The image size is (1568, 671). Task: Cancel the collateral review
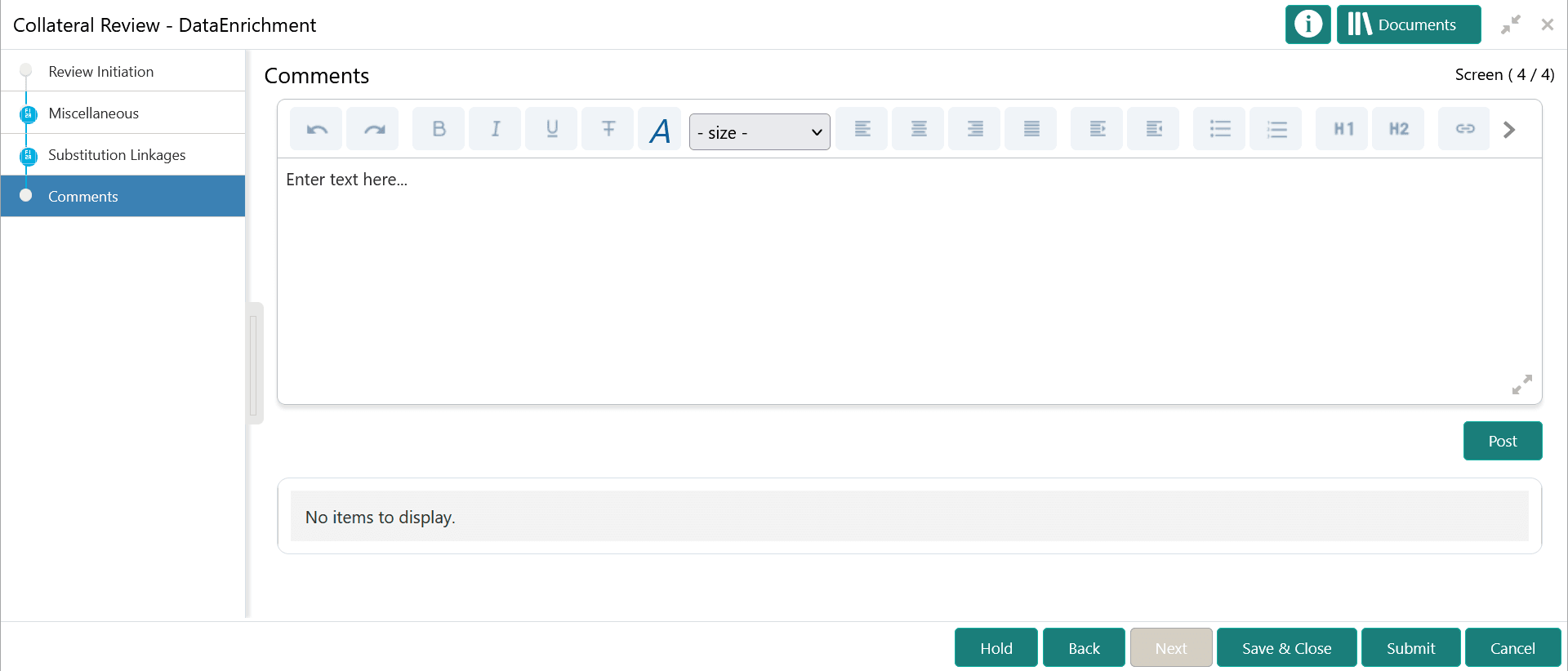1512,648
